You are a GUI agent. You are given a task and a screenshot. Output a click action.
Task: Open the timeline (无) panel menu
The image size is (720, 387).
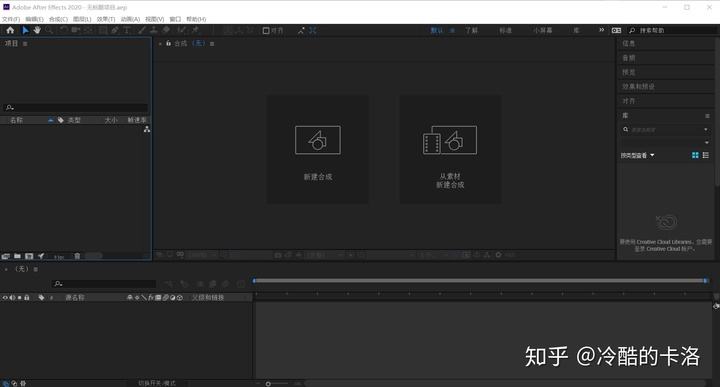point(35,269)
